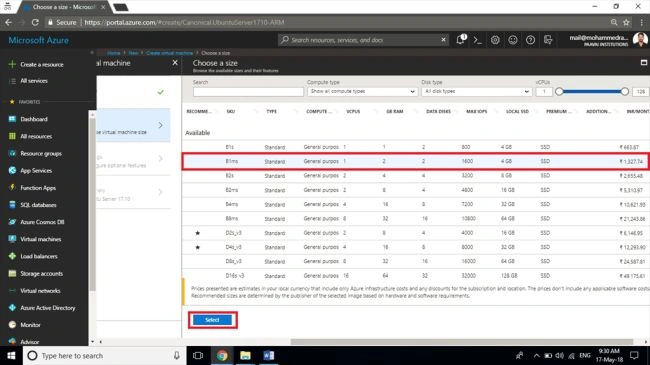Sort by the DATA DISKS column header
650x365 pixels.
[438, 112]
